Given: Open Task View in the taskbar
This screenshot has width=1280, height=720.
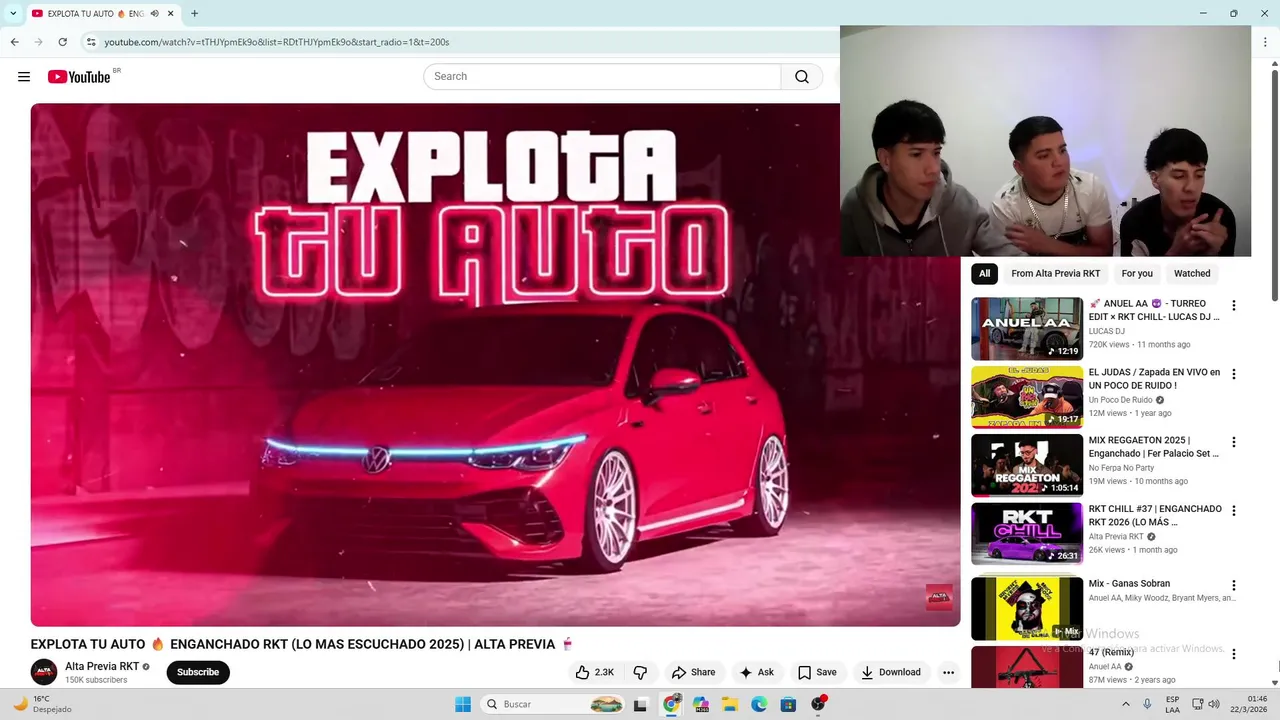Looking at the screenshot, I should coord(641,704).
